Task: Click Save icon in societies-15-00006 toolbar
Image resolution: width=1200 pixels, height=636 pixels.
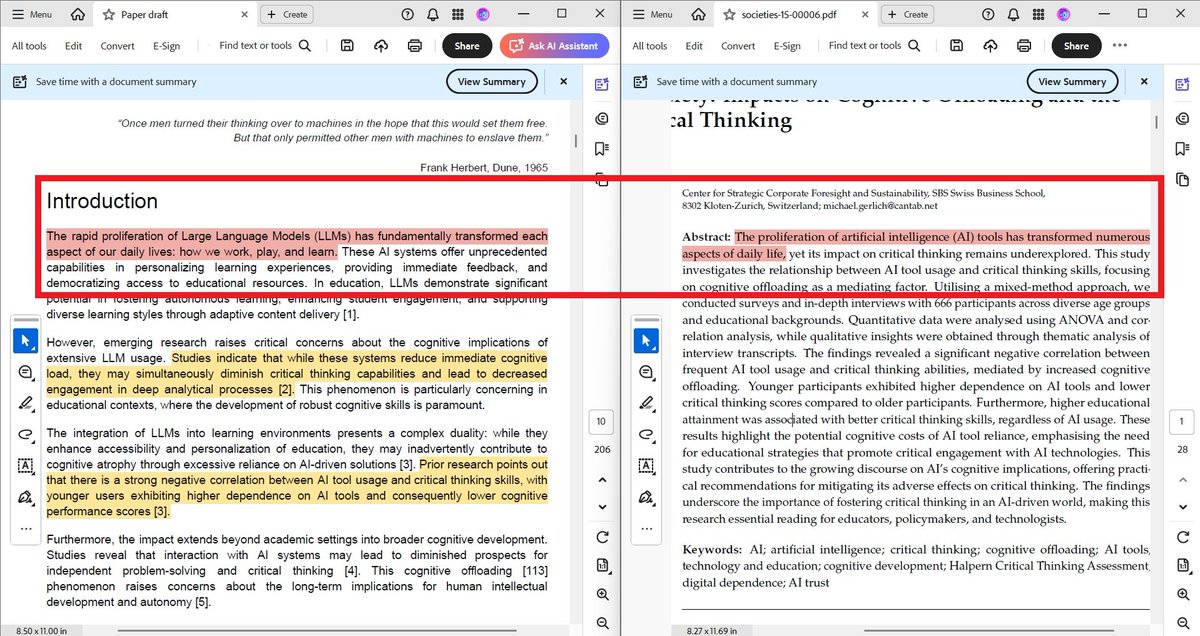Action: pos(957,46)
